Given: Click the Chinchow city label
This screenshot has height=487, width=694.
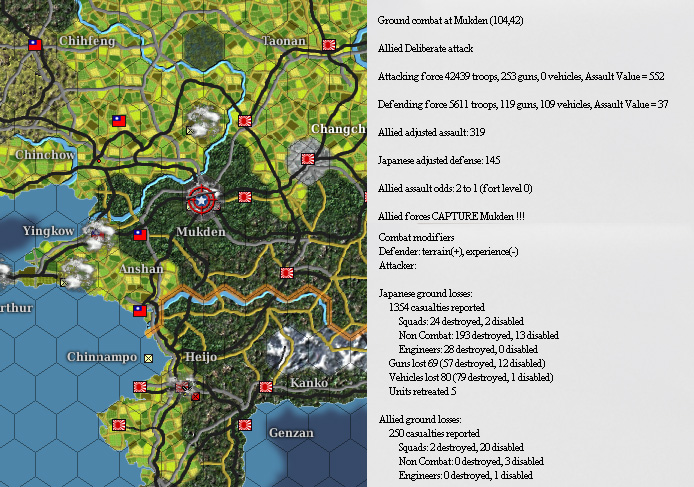Looking at the screenshot, I should [45, 155].
